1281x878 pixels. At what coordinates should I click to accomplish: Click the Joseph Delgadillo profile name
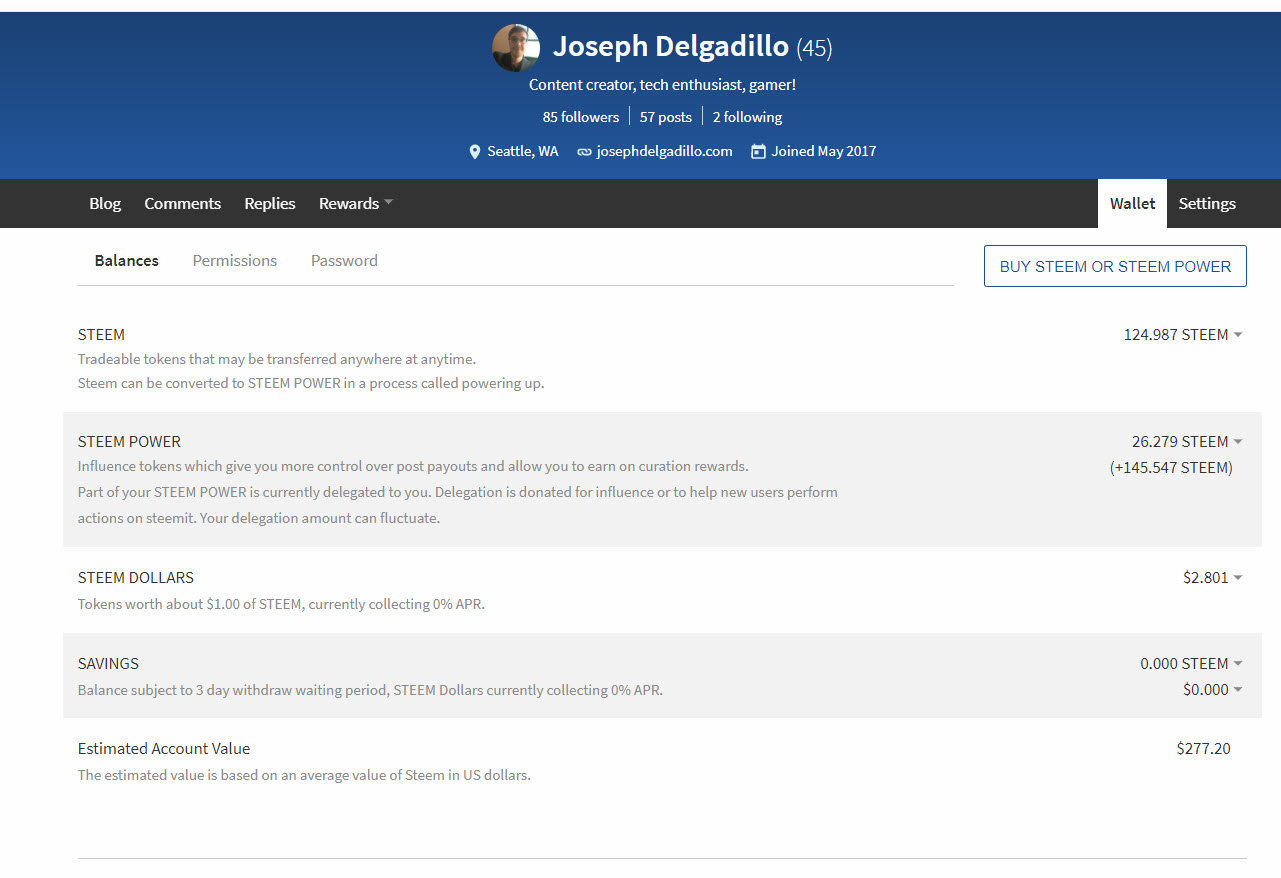click(670, 46)
